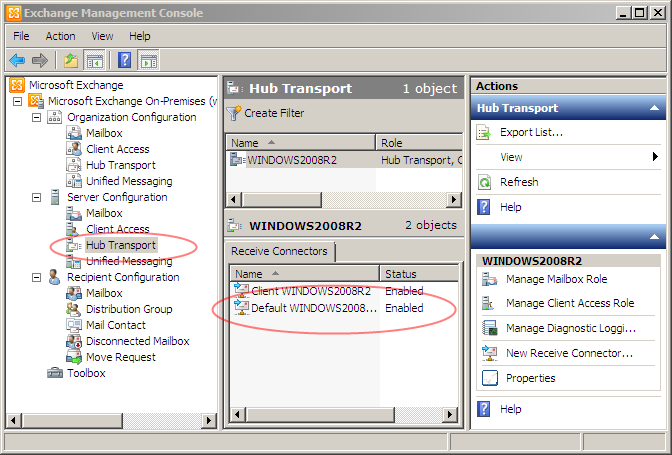Screen dimensions: 672x455
Task: Click the Create Filter funnel icon
Action: (x=234, y=113)
